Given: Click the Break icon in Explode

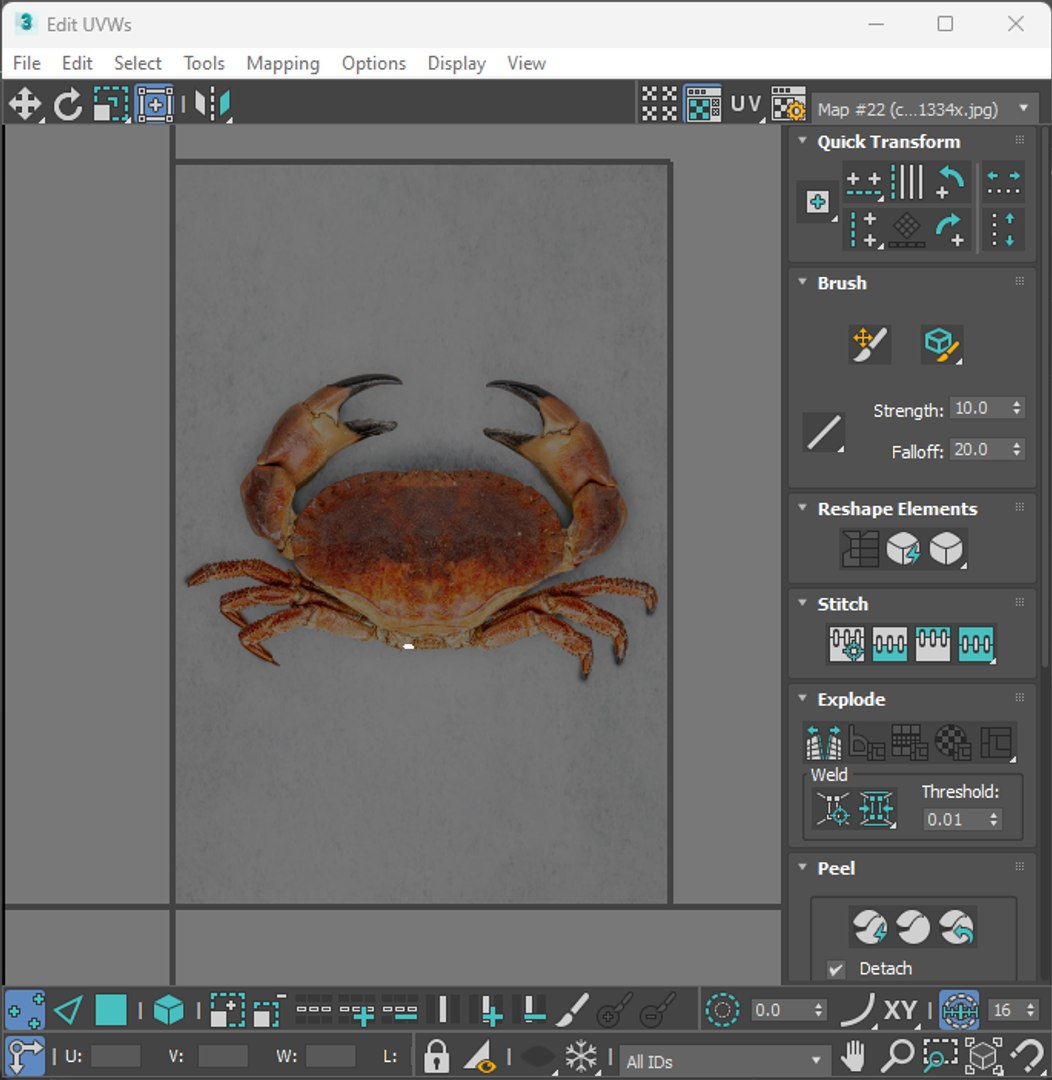Looking at the screenshot, I should point(823,742).
